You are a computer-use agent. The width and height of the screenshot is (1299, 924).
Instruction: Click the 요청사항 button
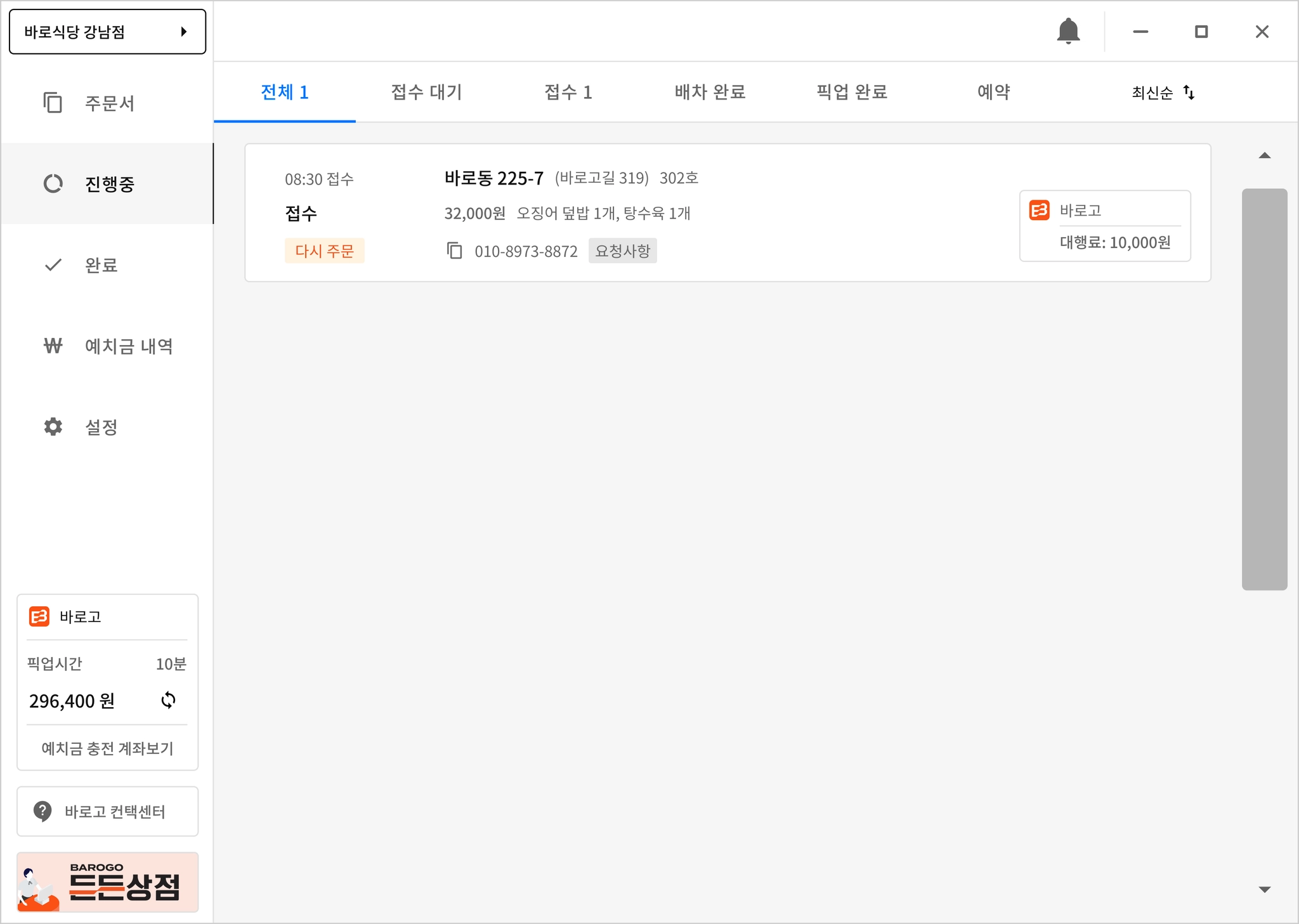click(622, 251)
